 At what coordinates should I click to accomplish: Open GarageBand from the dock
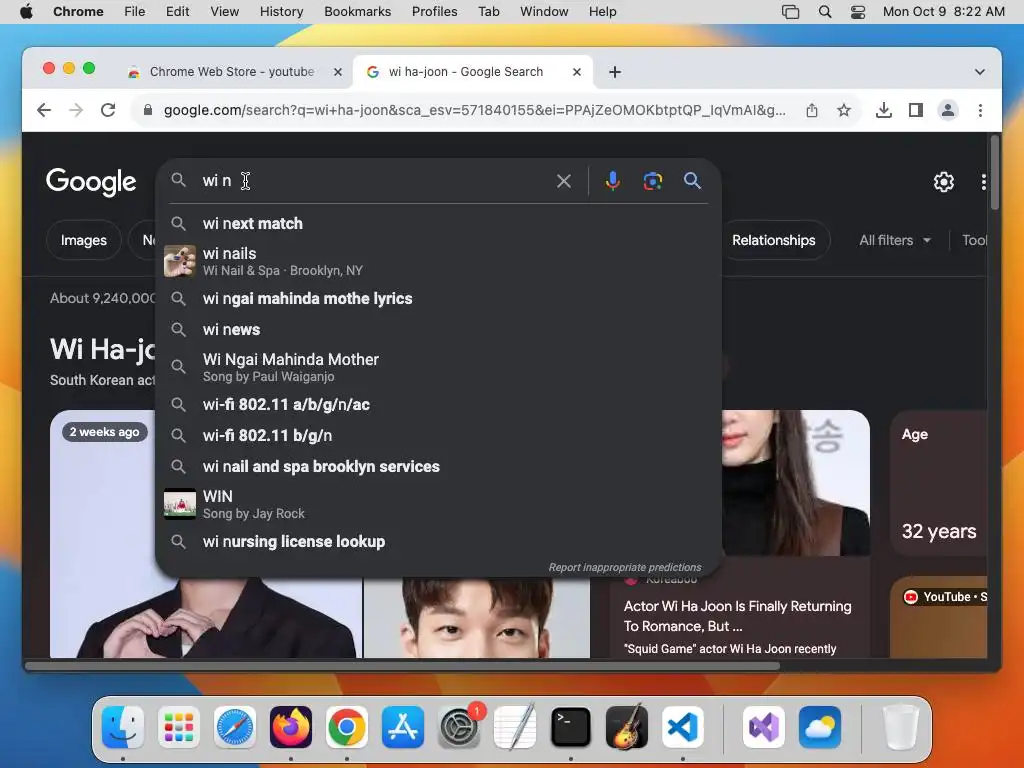[627, 727]
